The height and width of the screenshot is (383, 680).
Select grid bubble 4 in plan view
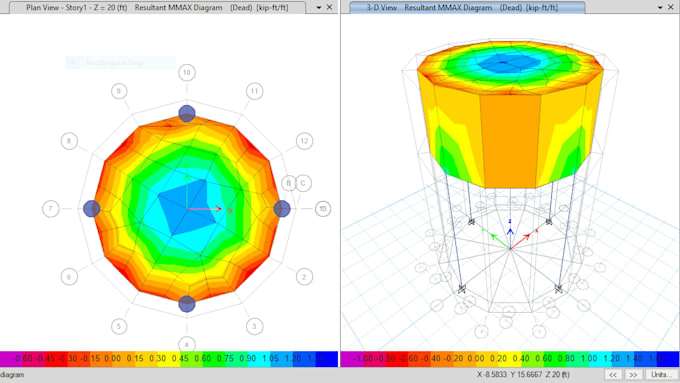click(x=187, y=344)
